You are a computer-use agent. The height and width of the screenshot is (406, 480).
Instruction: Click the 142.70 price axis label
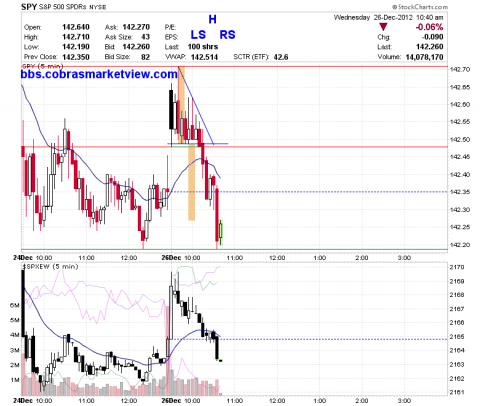click(460, 69)
